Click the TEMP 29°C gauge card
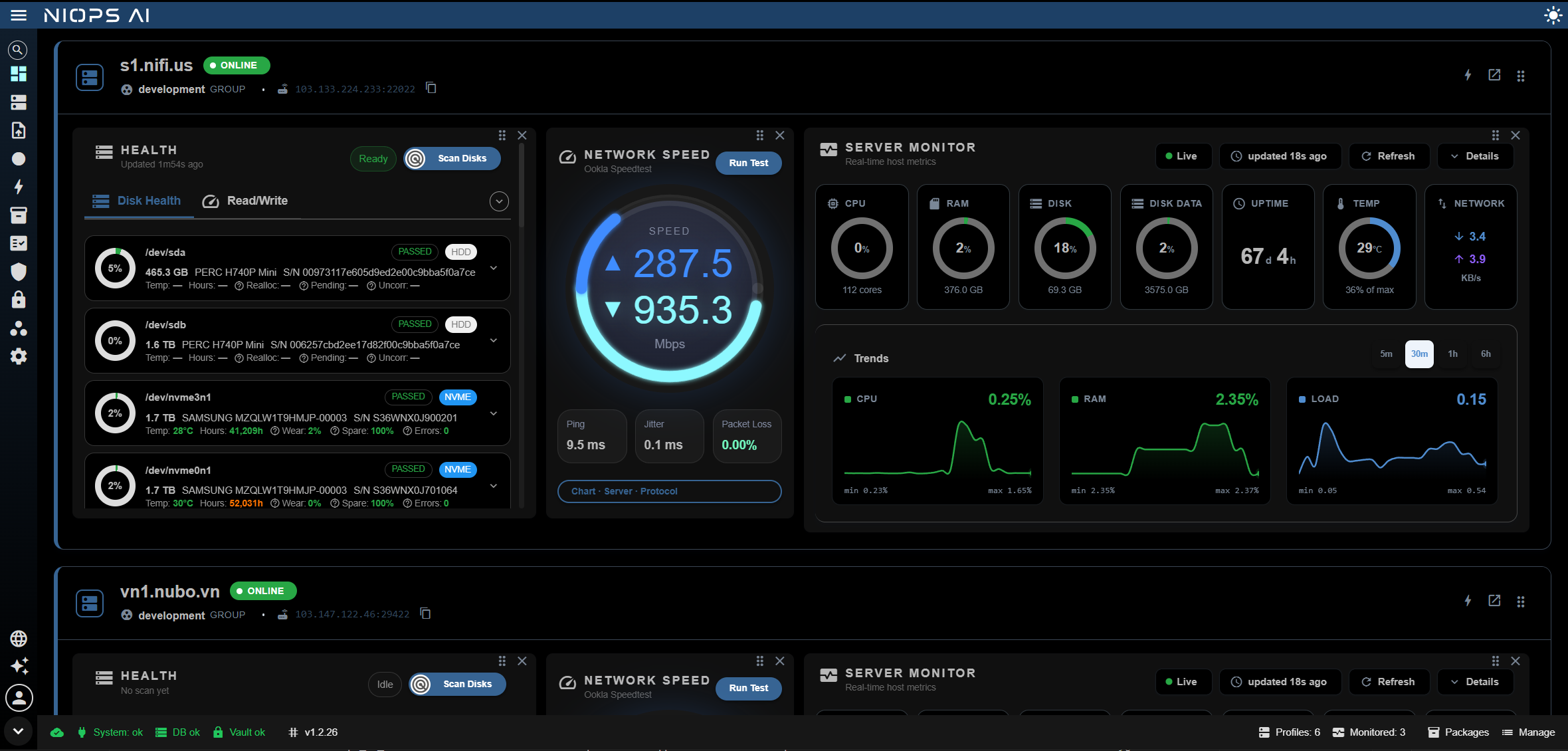 click(1369, 247)
